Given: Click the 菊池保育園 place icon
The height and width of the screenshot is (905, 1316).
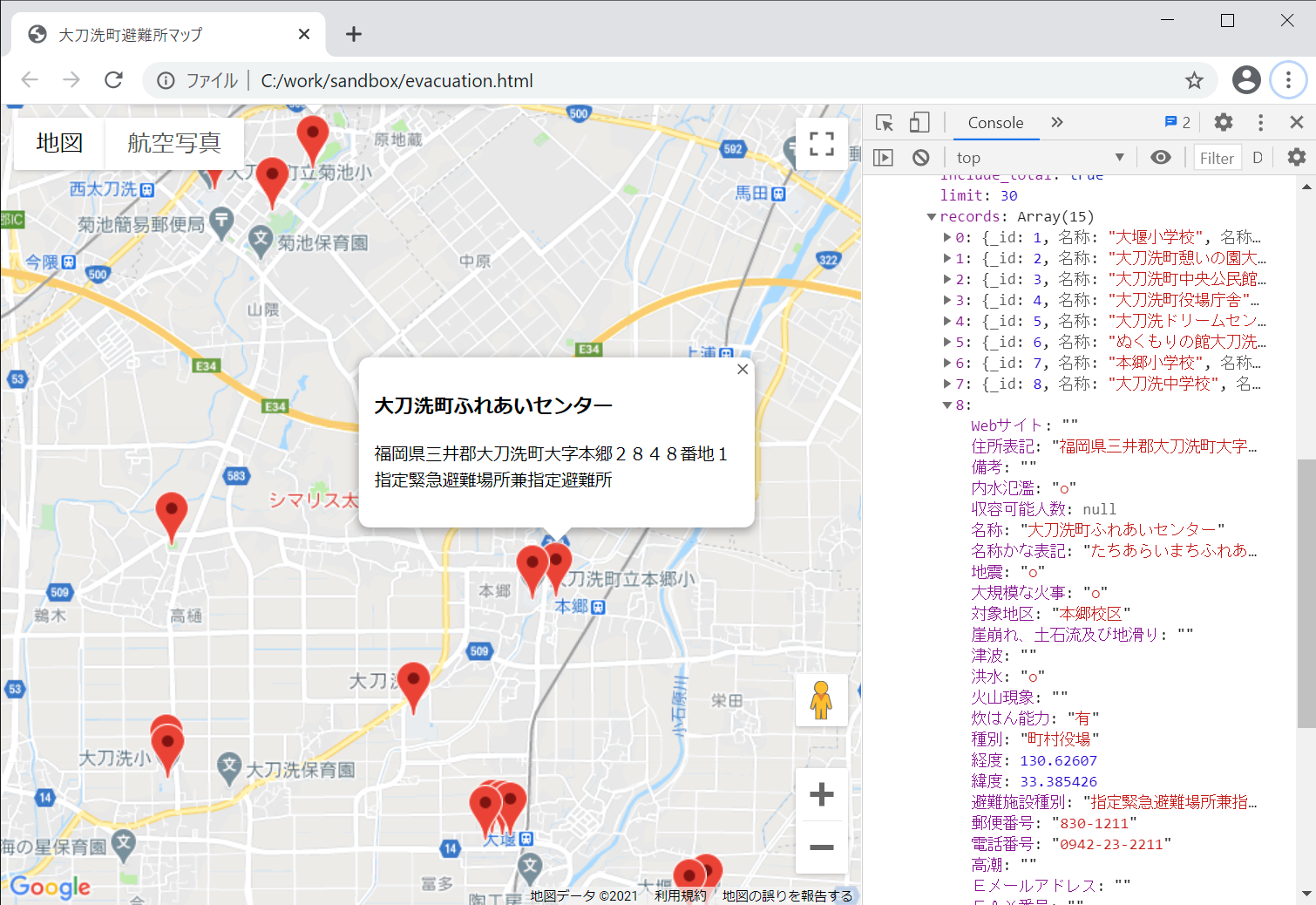Looking at the screenshot, I should 261,239.
